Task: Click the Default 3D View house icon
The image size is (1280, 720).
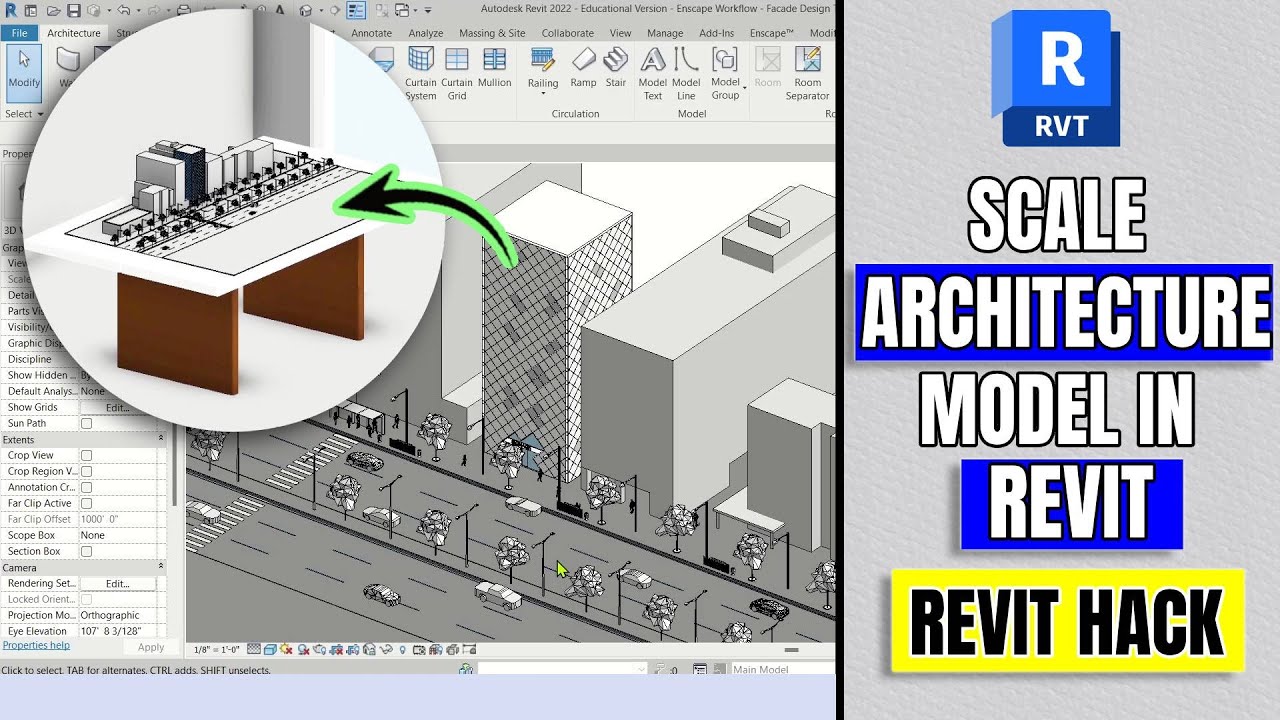Action: point(304,10)
